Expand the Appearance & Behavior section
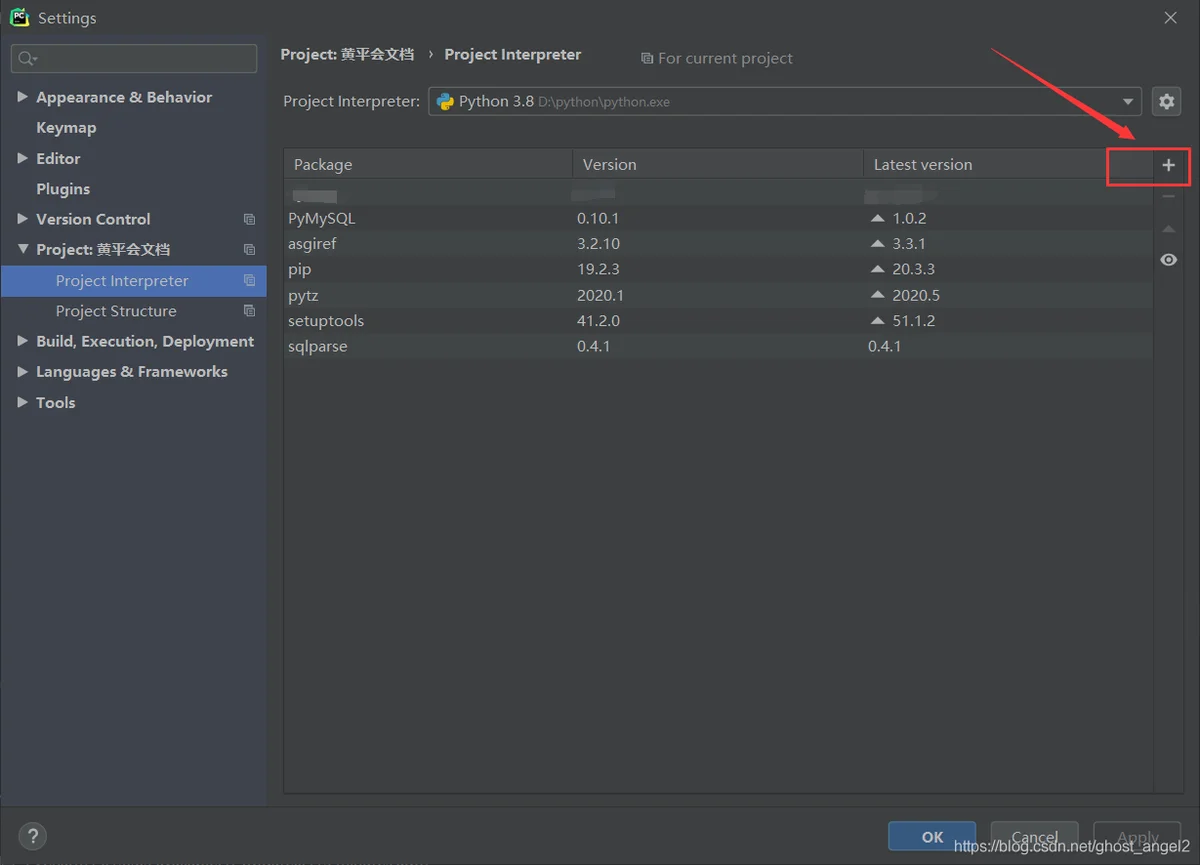1200x865 pixels. (22, 97)
